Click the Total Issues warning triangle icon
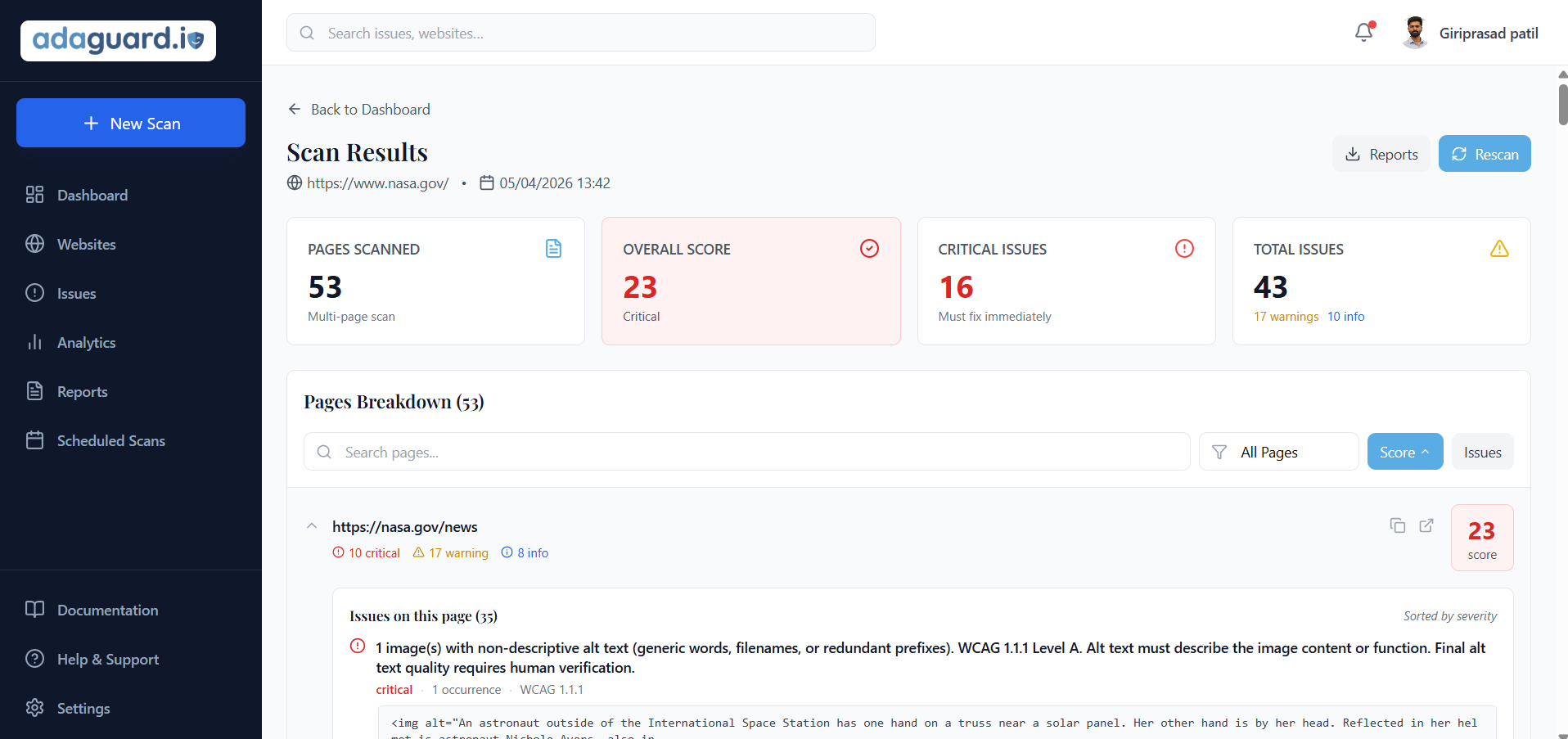This screenshot has width=1568, height=739. tap(1499, 248)
